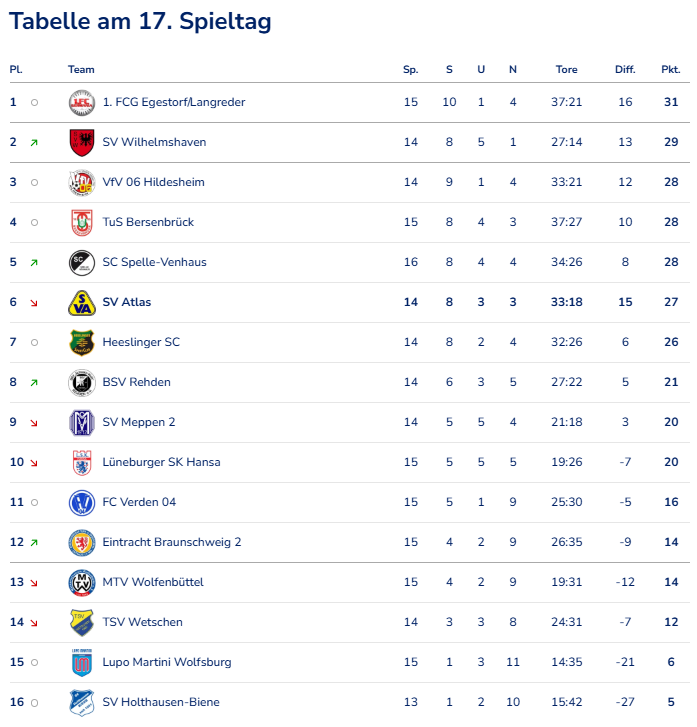The height and width of the screenshot is (727, 697).
Task: Click the 1. FCG Egestorf/Langreder club crest
Action: (x=81, y=102)
